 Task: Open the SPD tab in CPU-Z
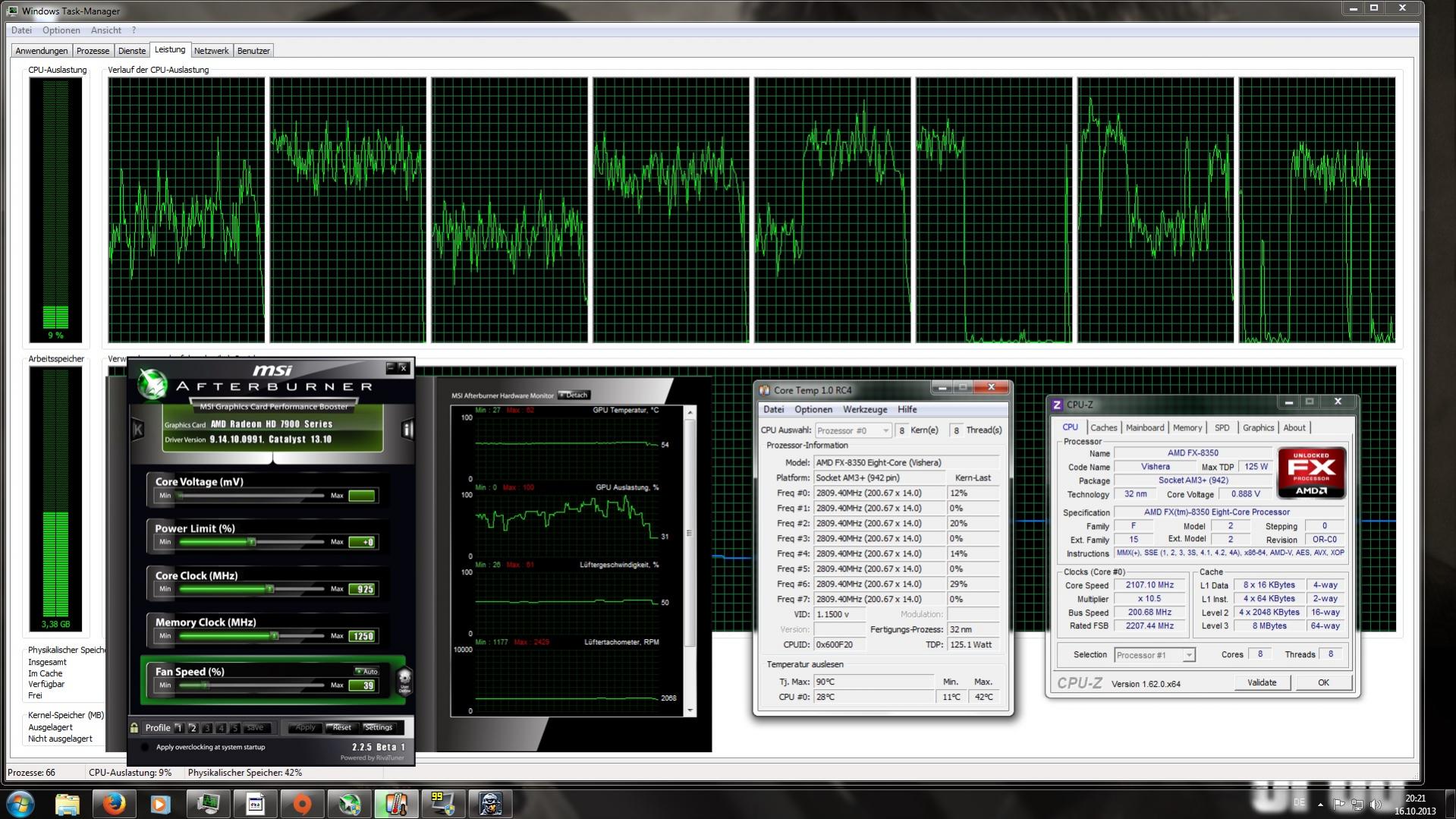click(x=1222, y=428)
